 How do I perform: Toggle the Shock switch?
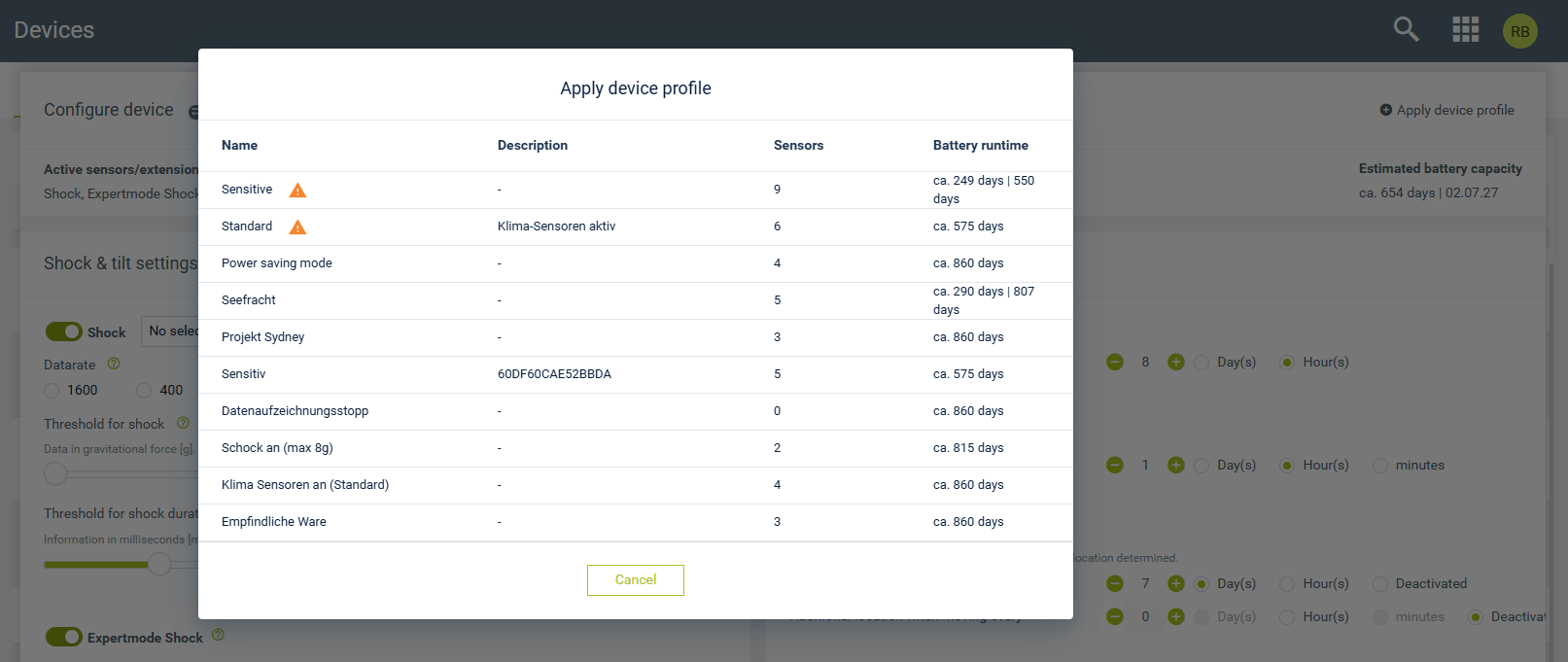(x=64, y=331)
